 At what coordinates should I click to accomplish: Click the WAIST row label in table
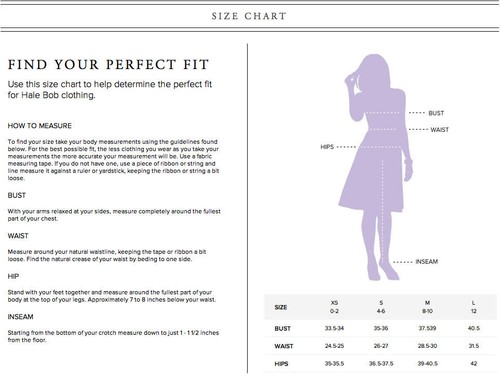tap(284, 346)
